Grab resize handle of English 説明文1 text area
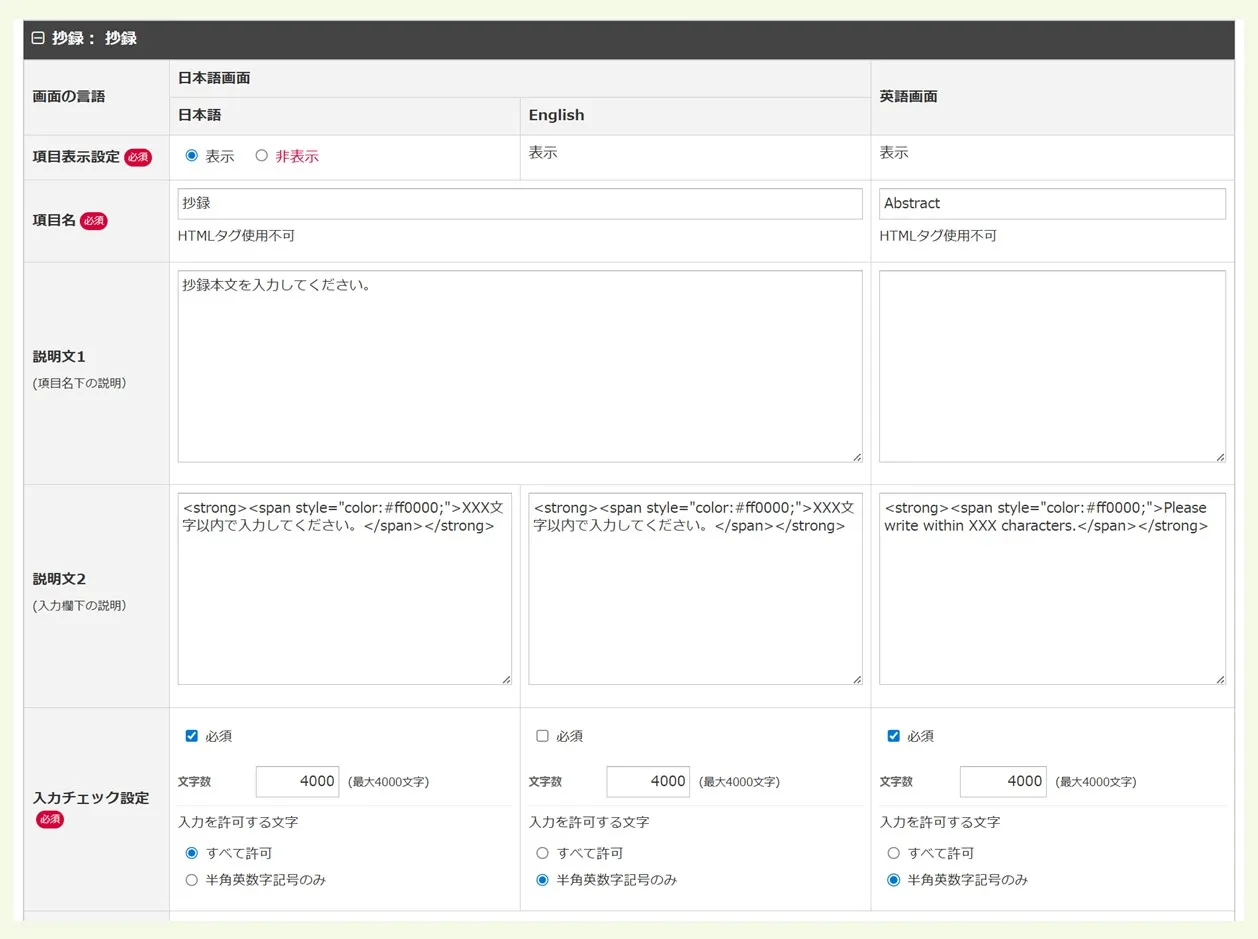This screenshot has width=1258, height=939. pos(1220,457)
